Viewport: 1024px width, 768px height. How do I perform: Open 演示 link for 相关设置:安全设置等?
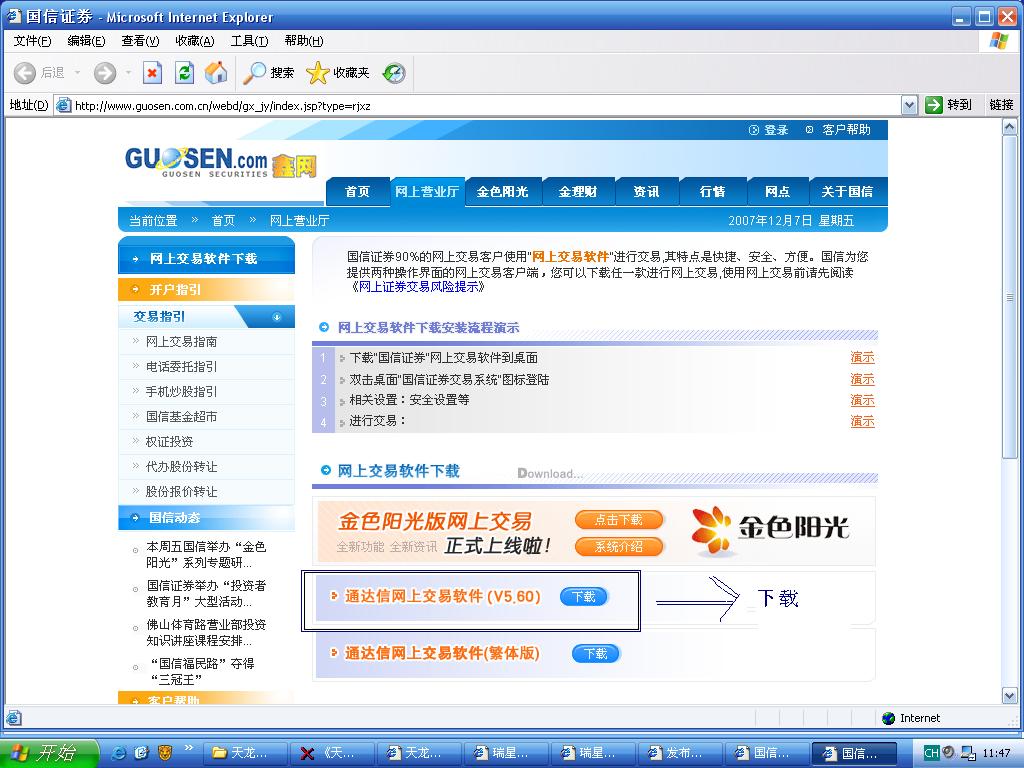[862, 400]
